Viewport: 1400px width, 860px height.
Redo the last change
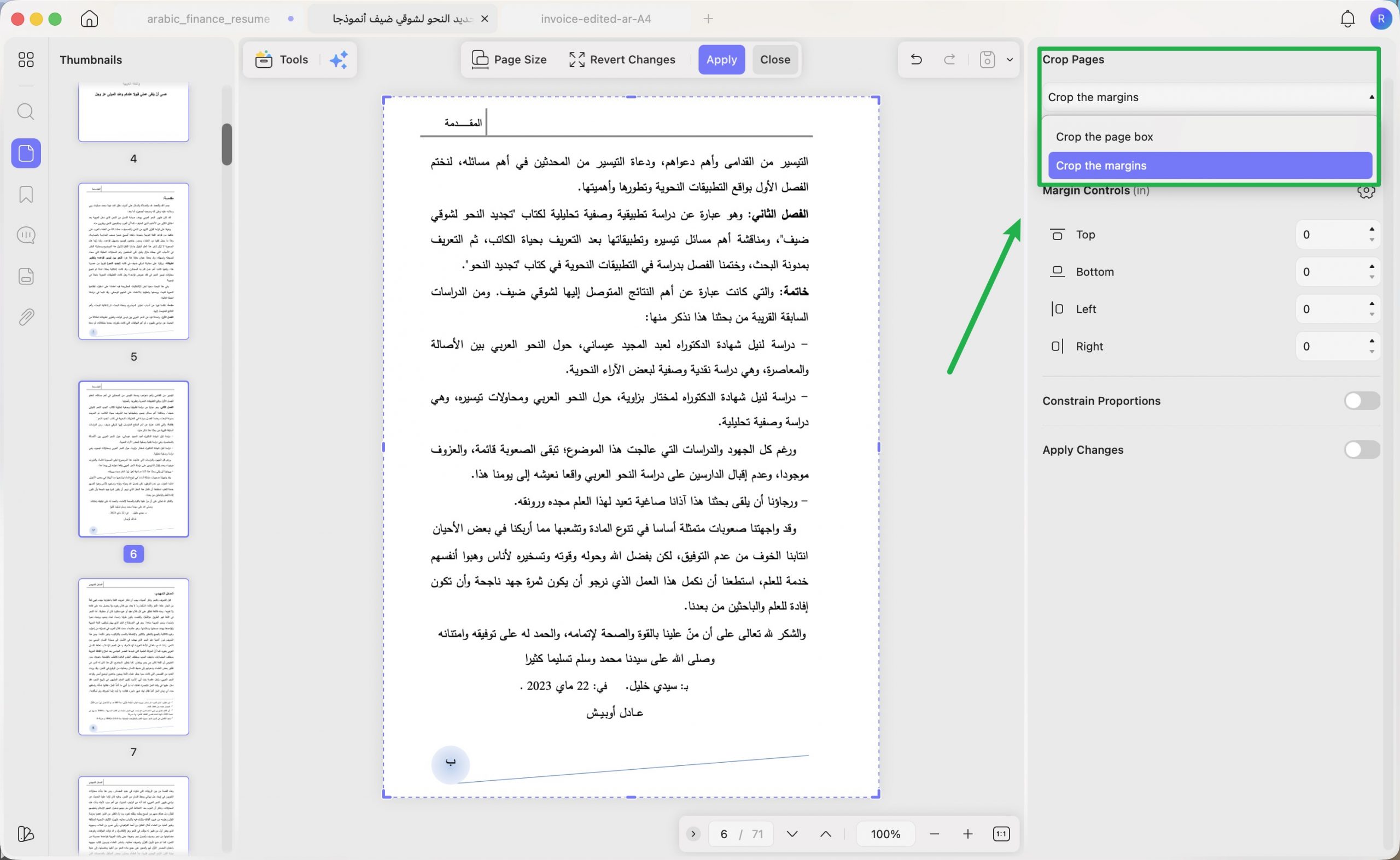point(949,59)
